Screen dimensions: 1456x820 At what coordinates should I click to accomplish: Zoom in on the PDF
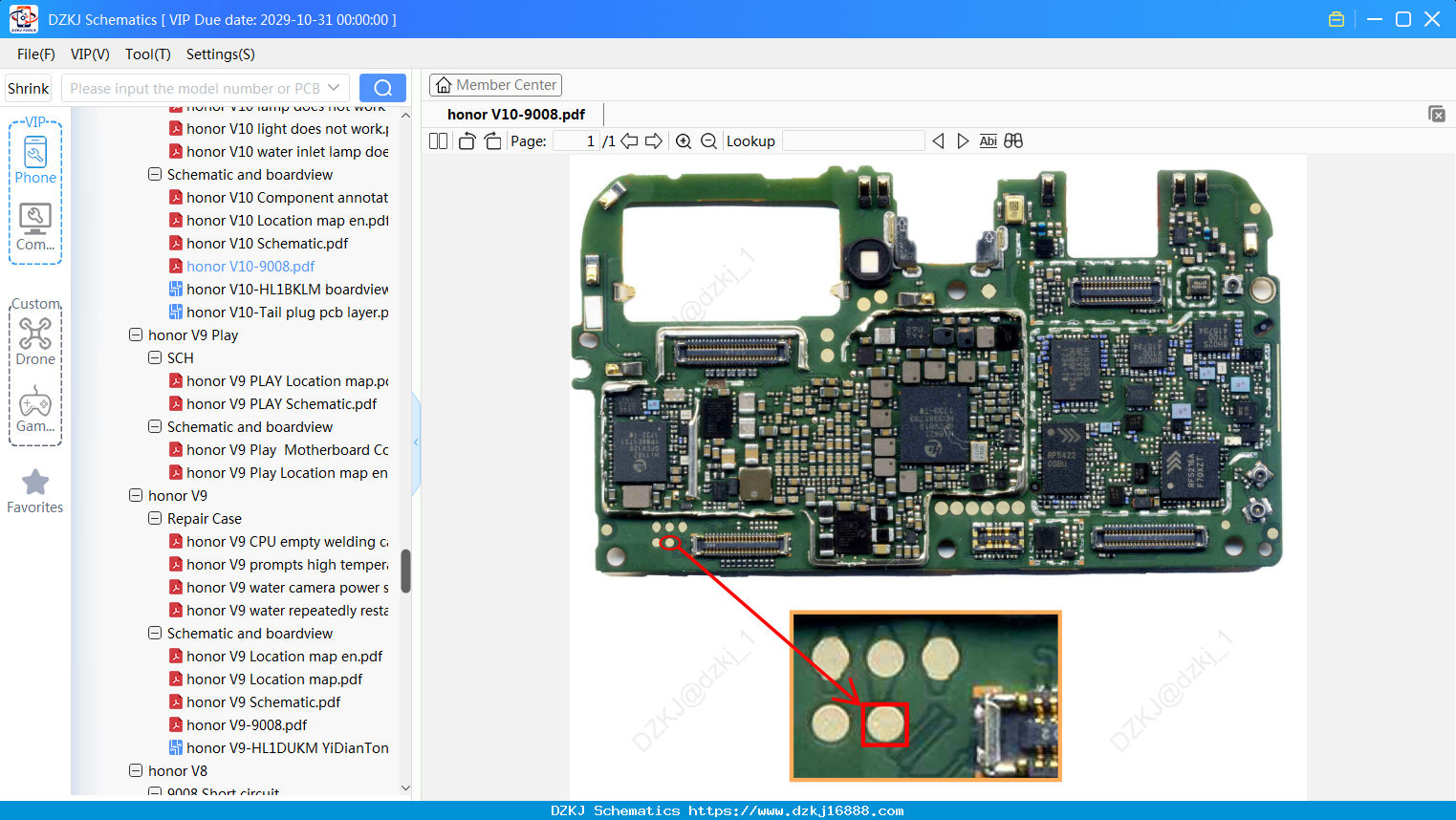pyautogui.click(x=684, y=141)
